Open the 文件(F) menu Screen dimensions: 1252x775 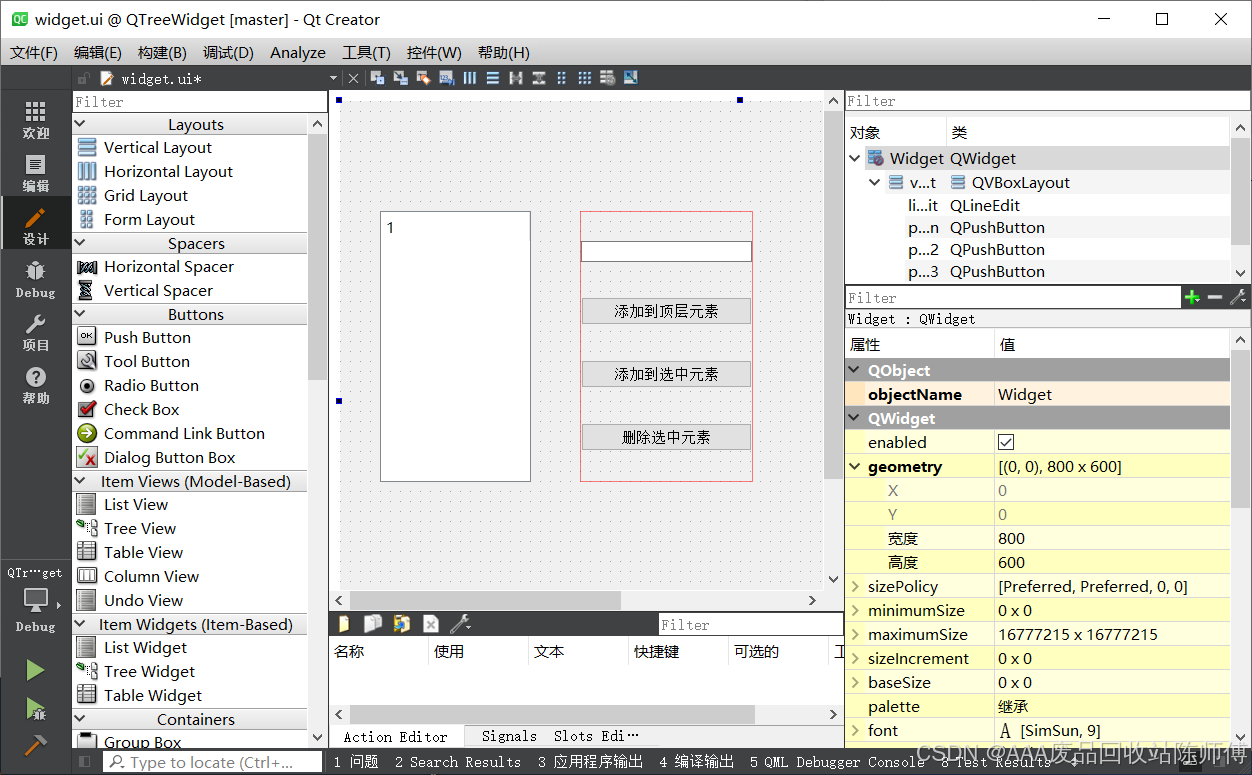[34, 52]
